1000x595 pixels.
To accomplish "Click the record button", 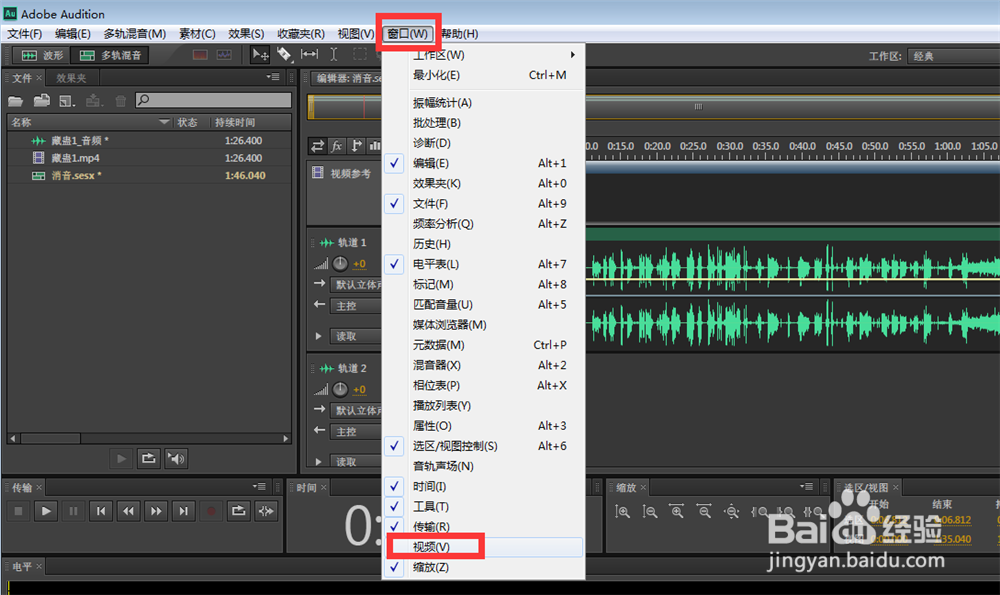I will click(x=210, y=511).
